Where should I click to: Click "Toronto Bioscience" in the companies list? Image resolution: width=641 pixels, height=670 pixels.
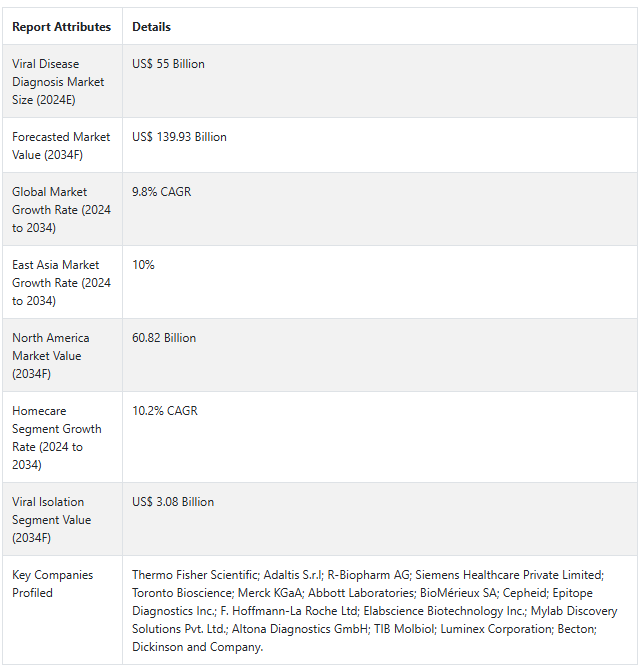coord(182,593)
